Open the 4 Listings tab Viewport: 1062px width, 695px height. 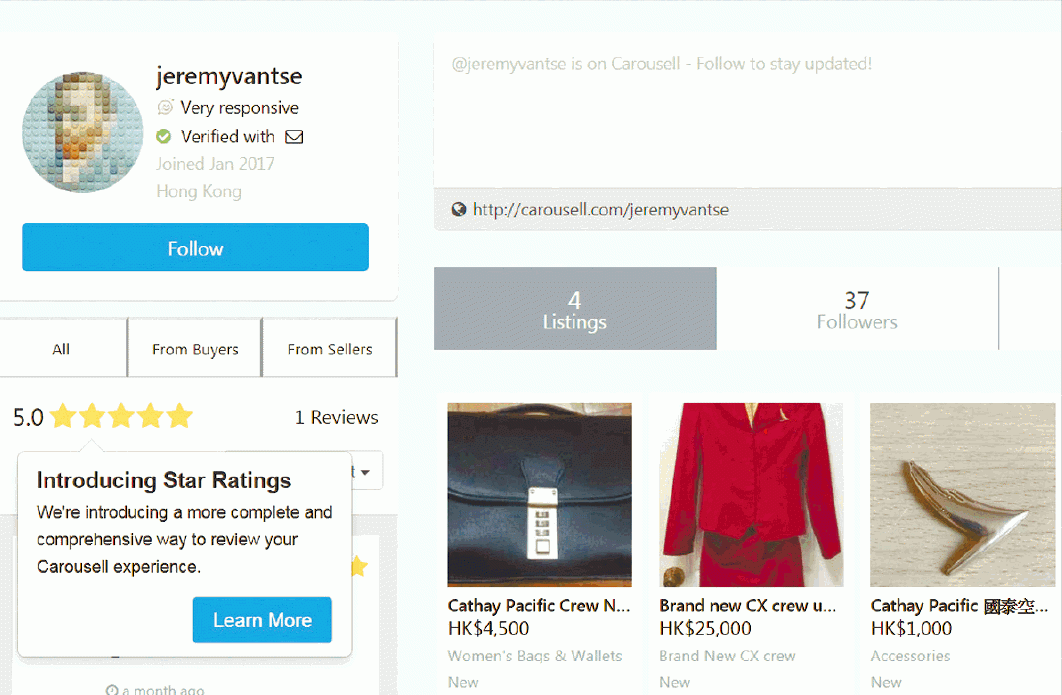click(575, 309)
